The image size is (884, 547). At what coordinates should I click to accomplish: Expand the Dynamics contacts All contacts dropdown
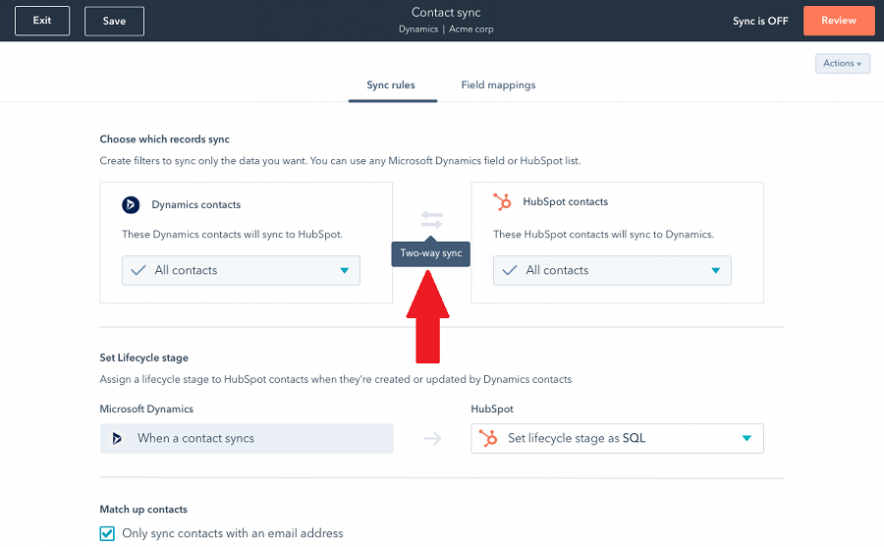tap(241, 271)
